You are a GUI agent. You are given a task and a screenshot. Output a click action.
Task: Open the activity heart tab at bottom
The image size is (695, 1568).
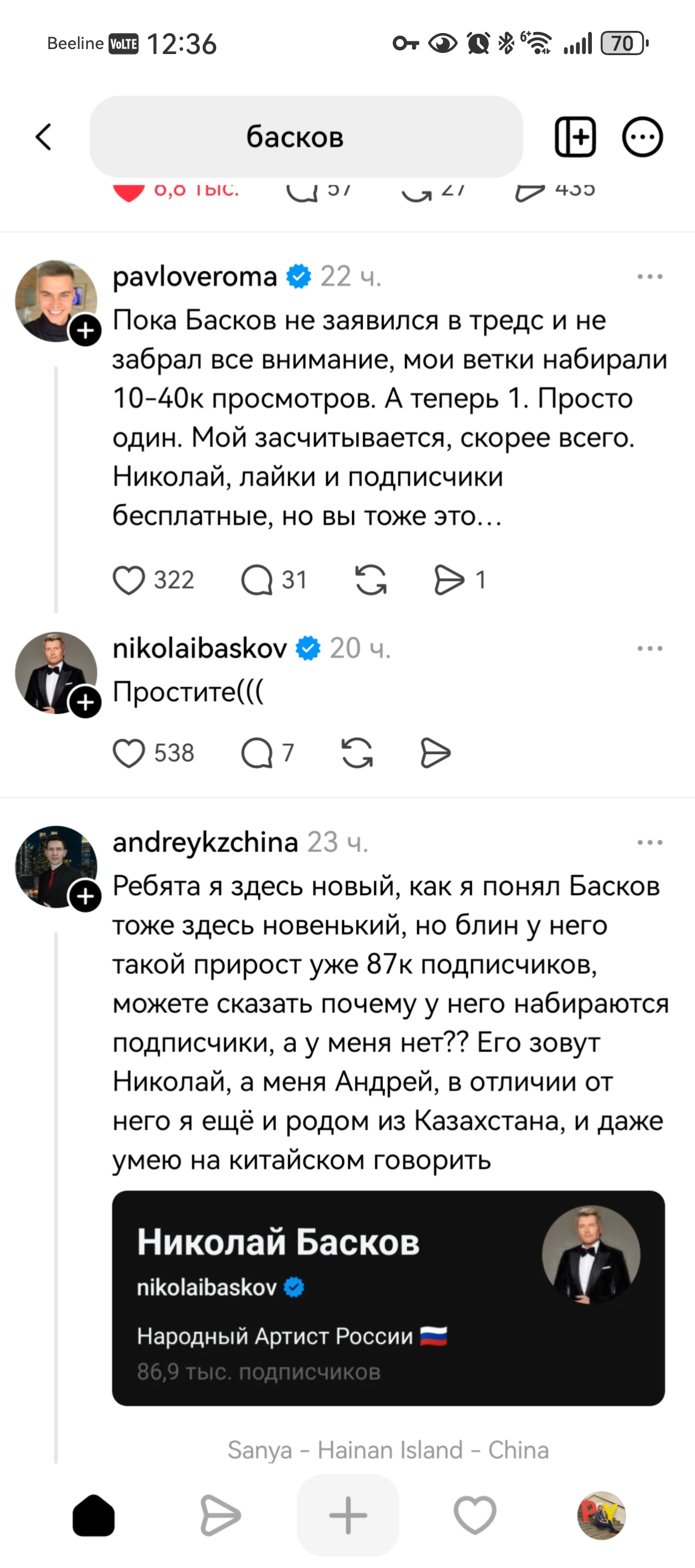pos(474,1516)
